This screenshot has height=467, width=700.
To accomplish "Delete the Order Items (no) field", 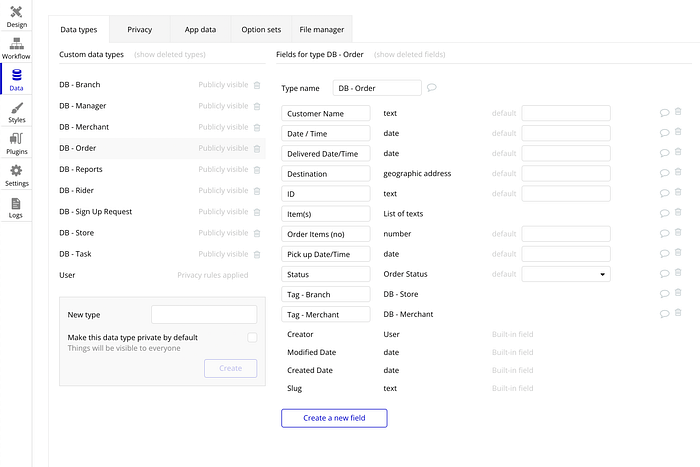I will (x=678, y=232).
